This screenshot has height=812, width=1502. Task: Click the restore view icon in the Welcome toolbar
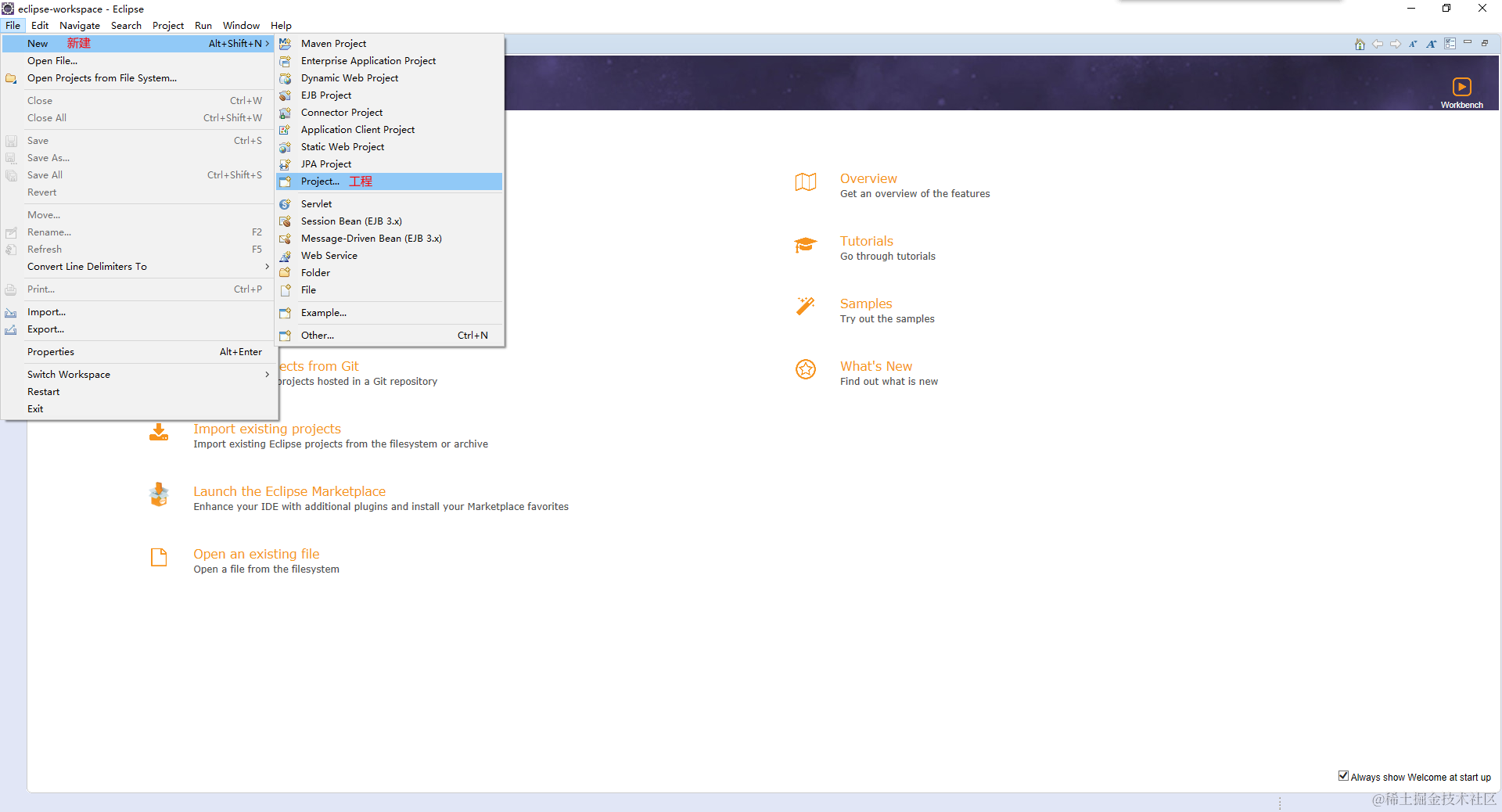(1485, 43)
